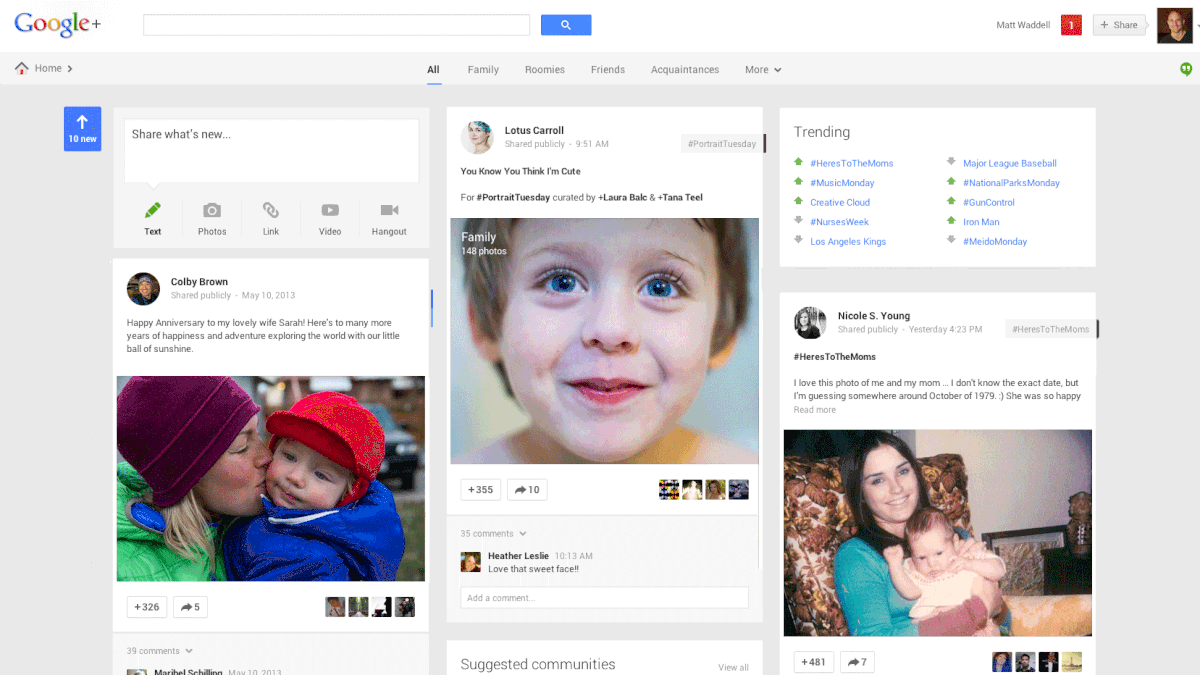Select the Video play icon
Screen dimensions: 1200x675
(x=330, y=210)
